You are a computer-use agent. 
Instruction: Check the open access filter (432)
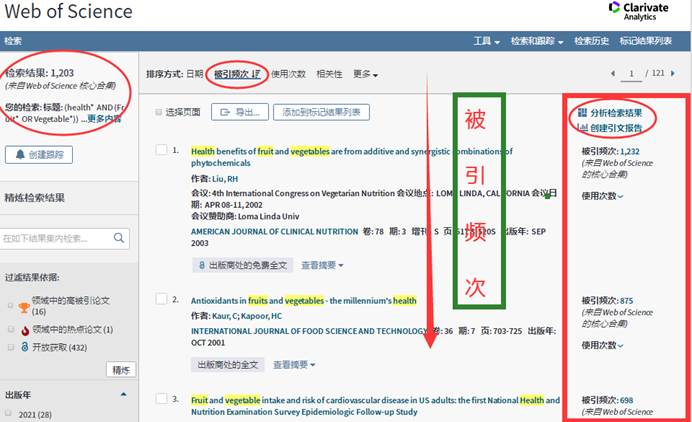[x=10, y=347]
